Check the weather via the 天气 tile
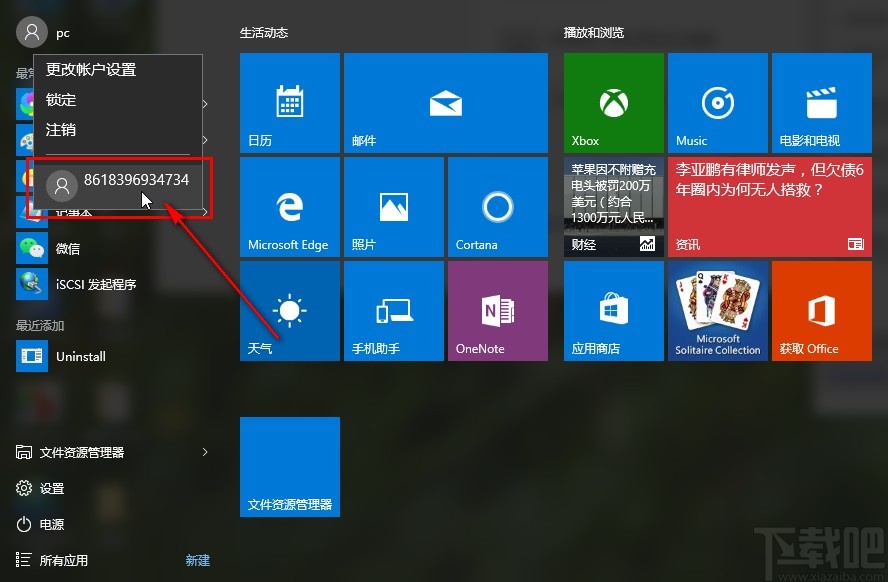The height and width of the screenshot is (582, 888). pyautogui.click(x=289, y=310)
